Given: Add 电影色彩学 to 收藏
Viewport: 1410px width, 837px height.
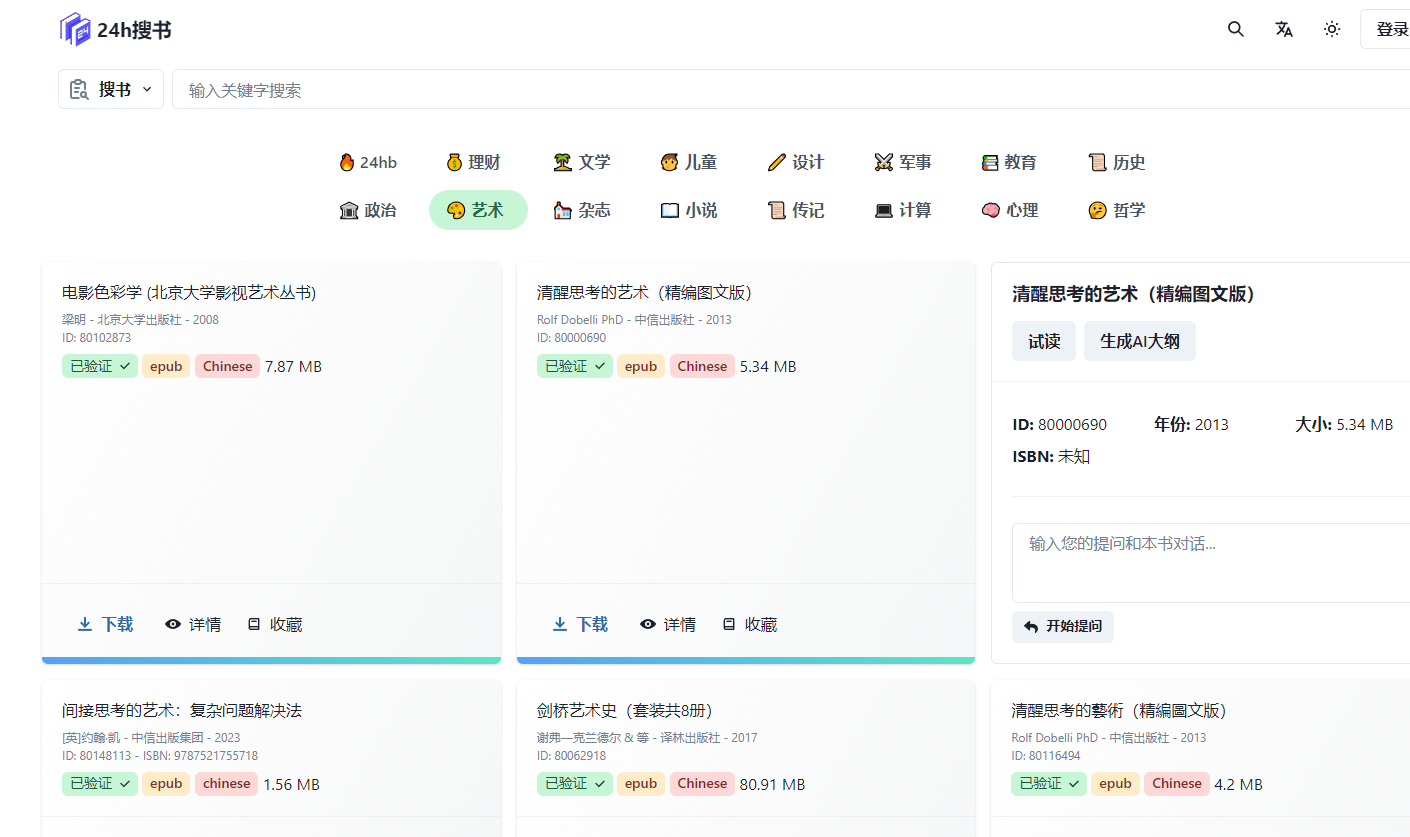Looking at the screenshot, I should (x=275, y=624).
